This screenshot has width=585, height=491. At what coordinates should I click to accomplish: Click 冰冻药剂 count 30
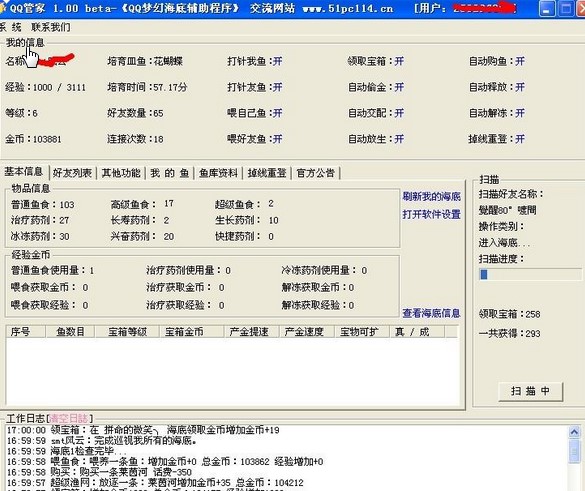pyautogui.click(x=64, y=237)
